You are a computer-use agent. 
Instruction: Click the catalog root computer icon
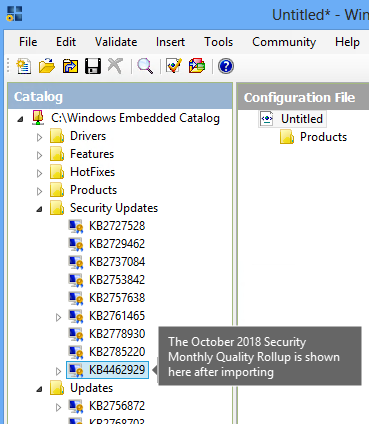(38, 118)
